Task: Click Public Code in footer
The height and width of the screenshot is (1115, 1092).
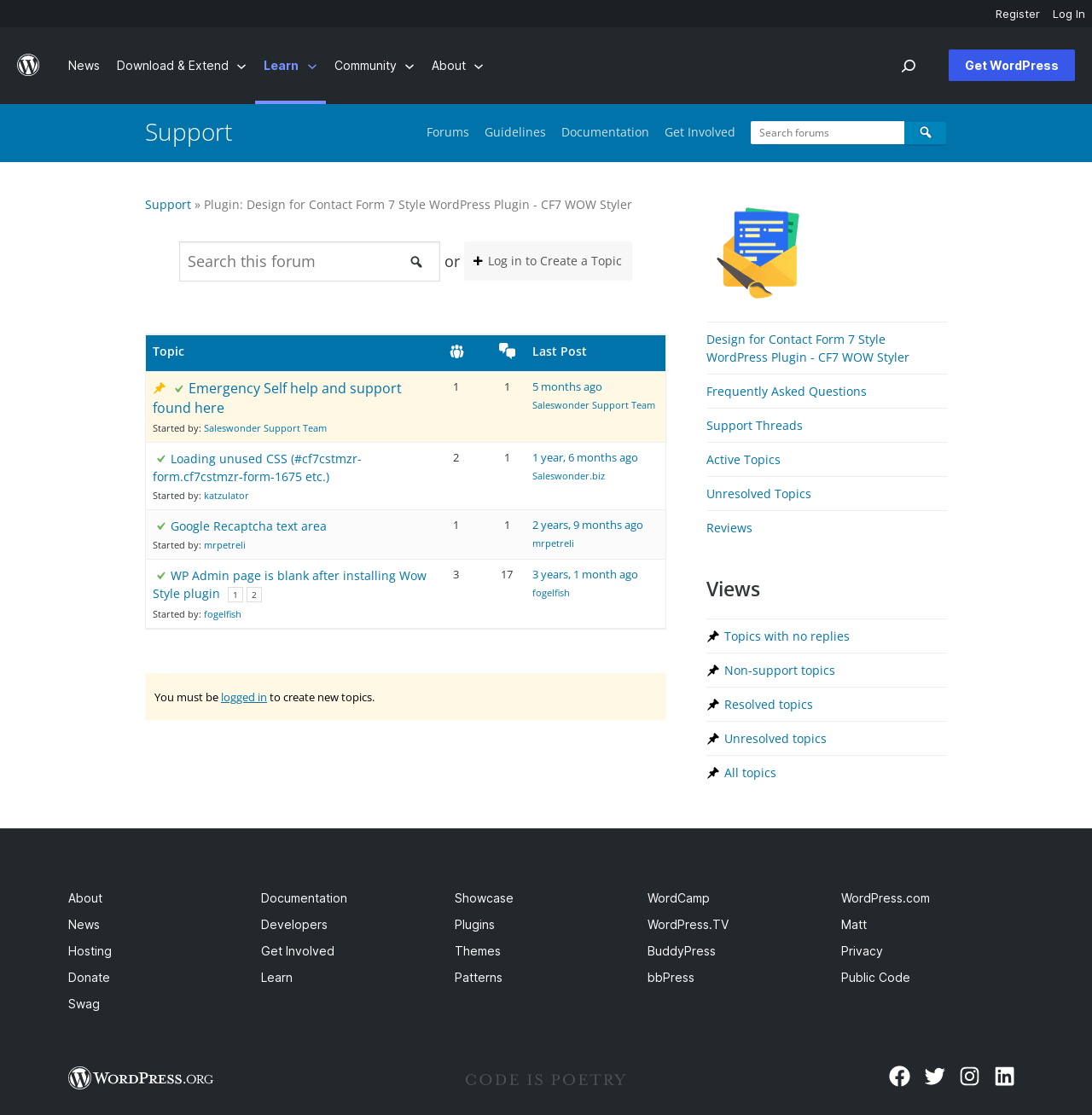Action: click(875, 978)
